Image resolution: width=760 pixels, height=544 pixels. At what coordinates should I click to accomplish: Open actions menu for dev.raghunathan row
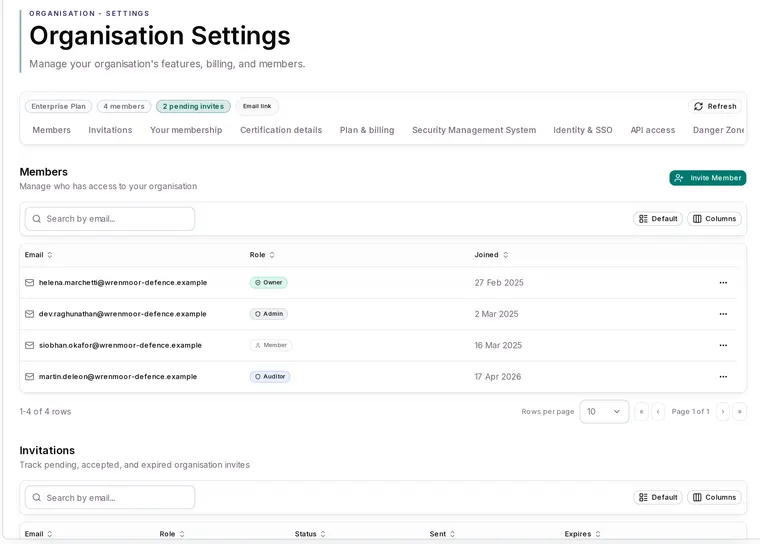click(723, 314)
